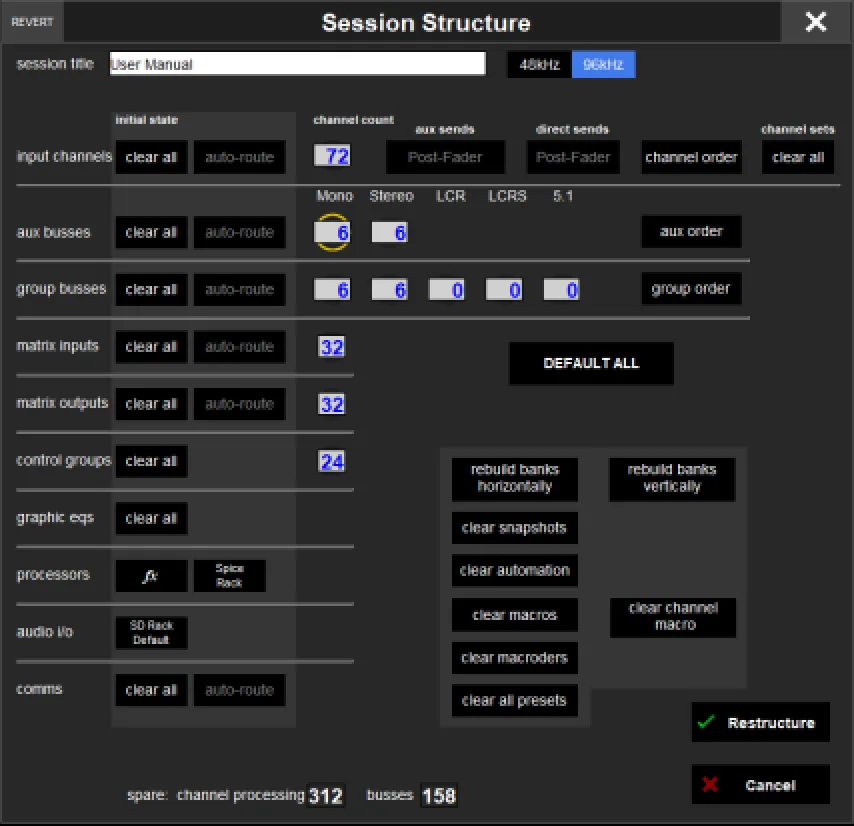Click the DEFAULT ALL button

tap(591, 363)
